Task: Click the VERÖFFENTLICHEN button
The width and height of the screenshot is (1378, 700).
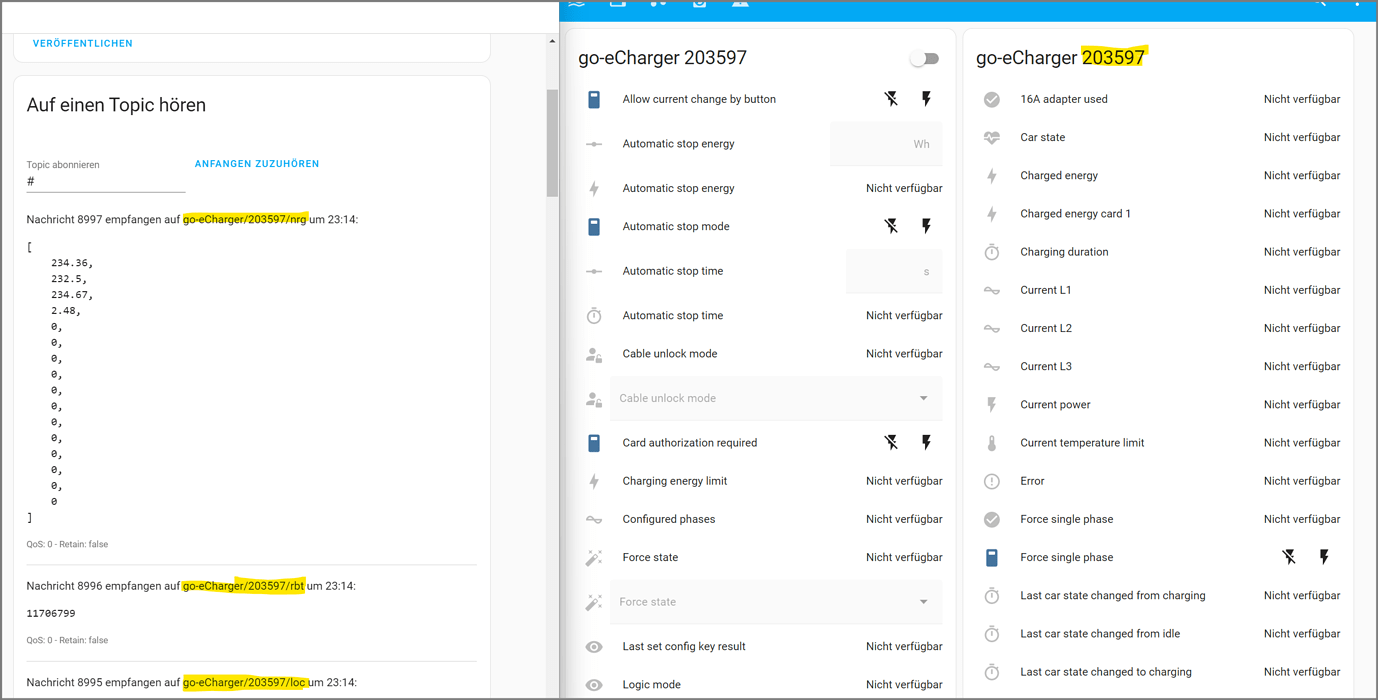Action: [83, 43]
